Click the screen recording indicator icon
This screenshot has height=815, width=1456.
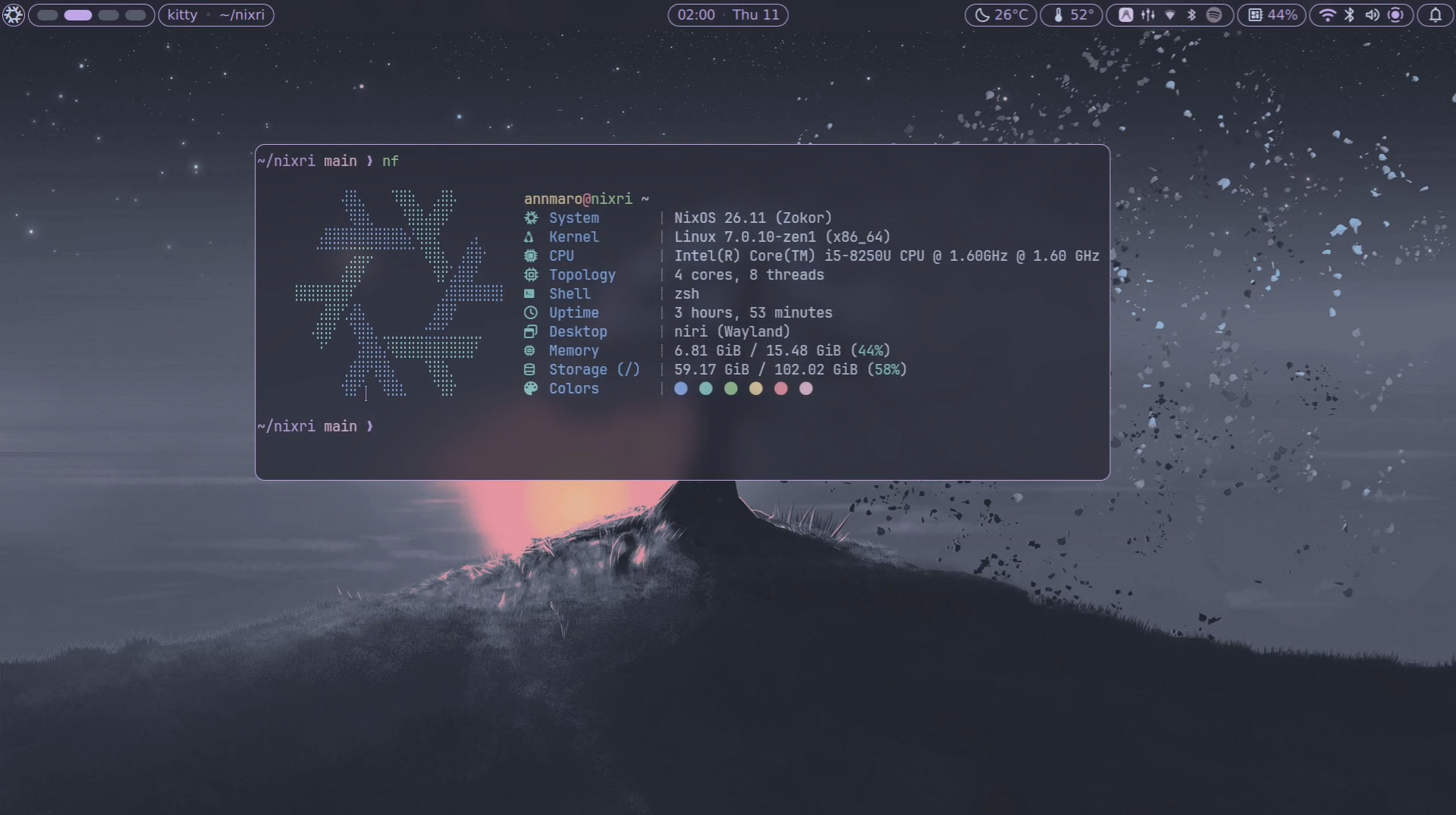pyautogui.click(x=1395, y=15)
